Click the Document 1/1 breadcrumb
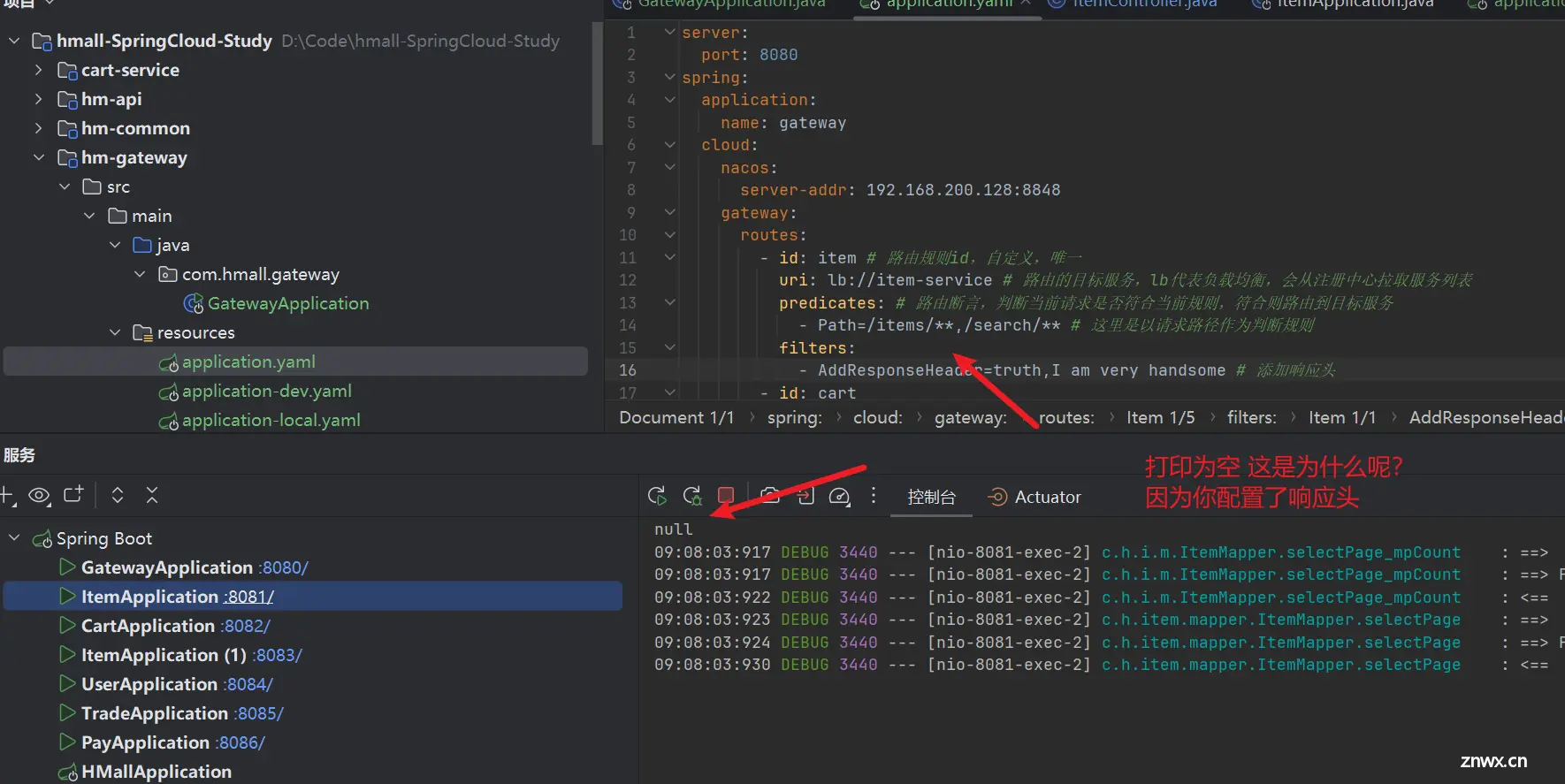 click(x=676, y=417)
